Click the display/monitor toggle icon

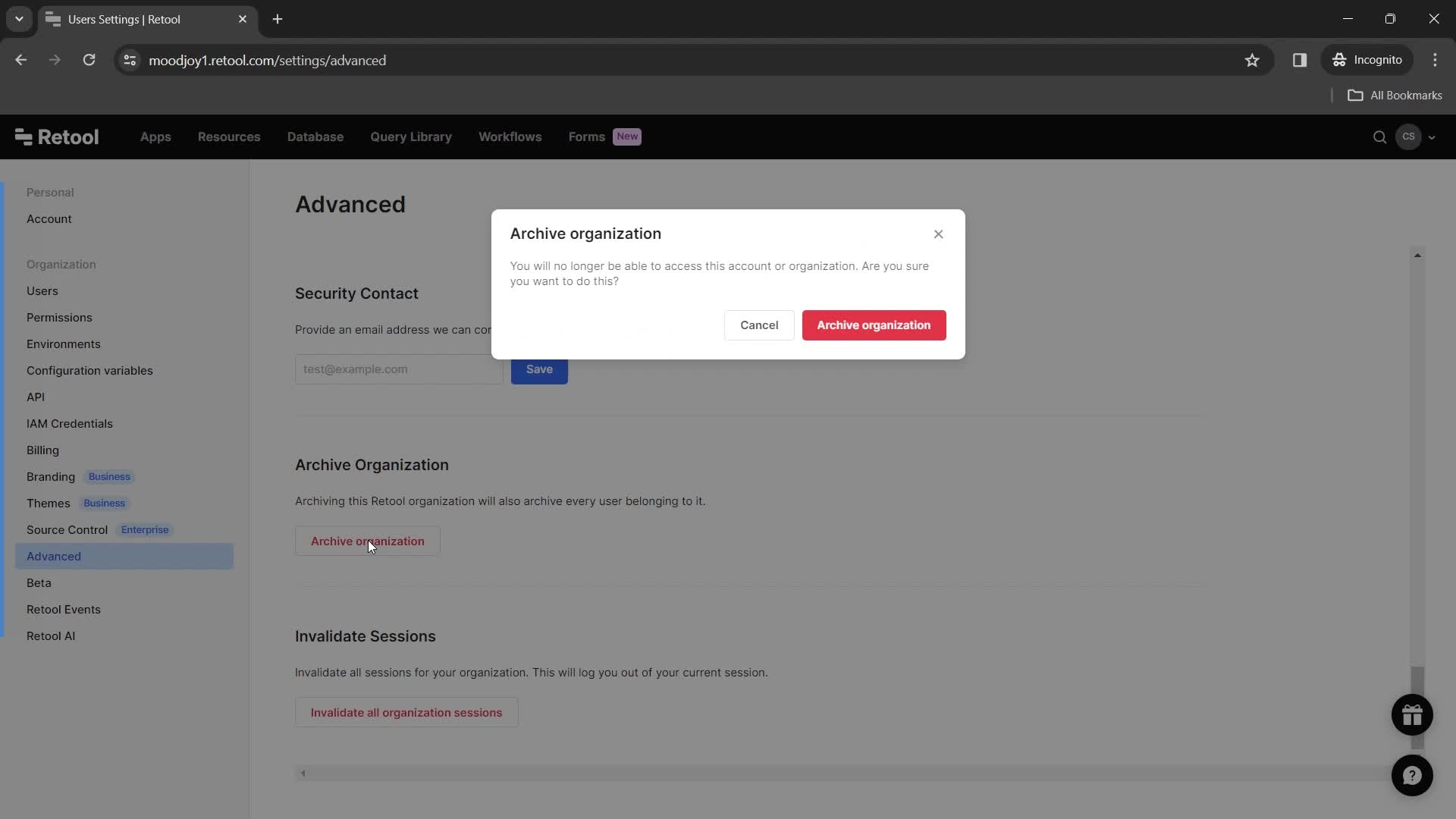(x=1301, y=60)
